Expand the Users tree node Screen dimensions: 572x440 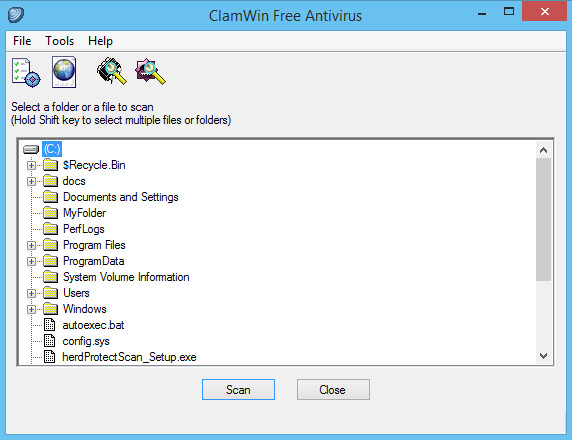click(x=31, y=293)
